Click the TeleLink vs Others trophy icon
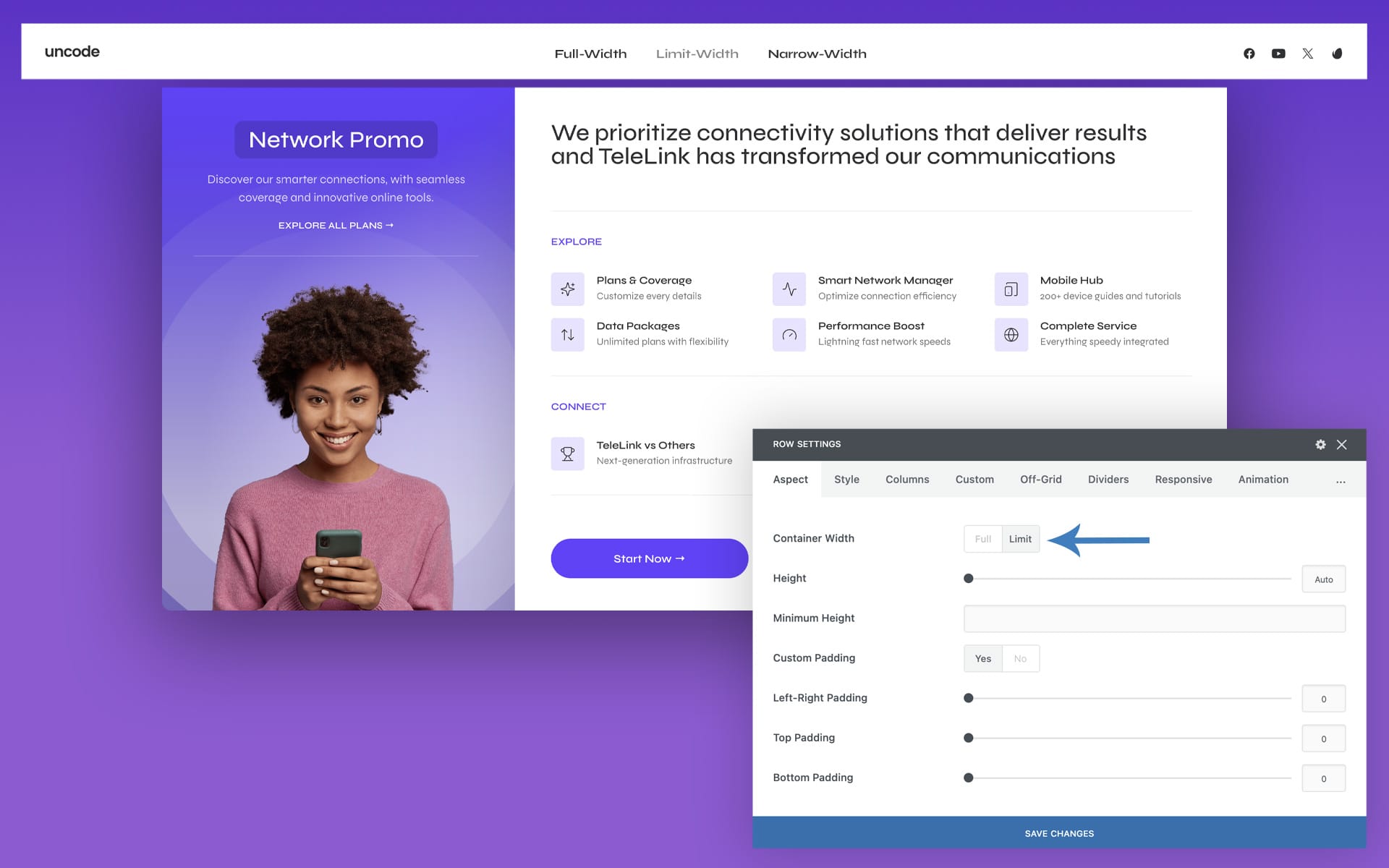 coord(567,454)
